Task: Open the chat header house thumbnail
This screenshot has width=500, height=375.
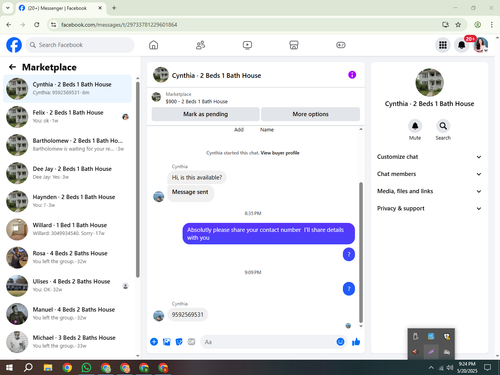Action: (x=161, y=75)
